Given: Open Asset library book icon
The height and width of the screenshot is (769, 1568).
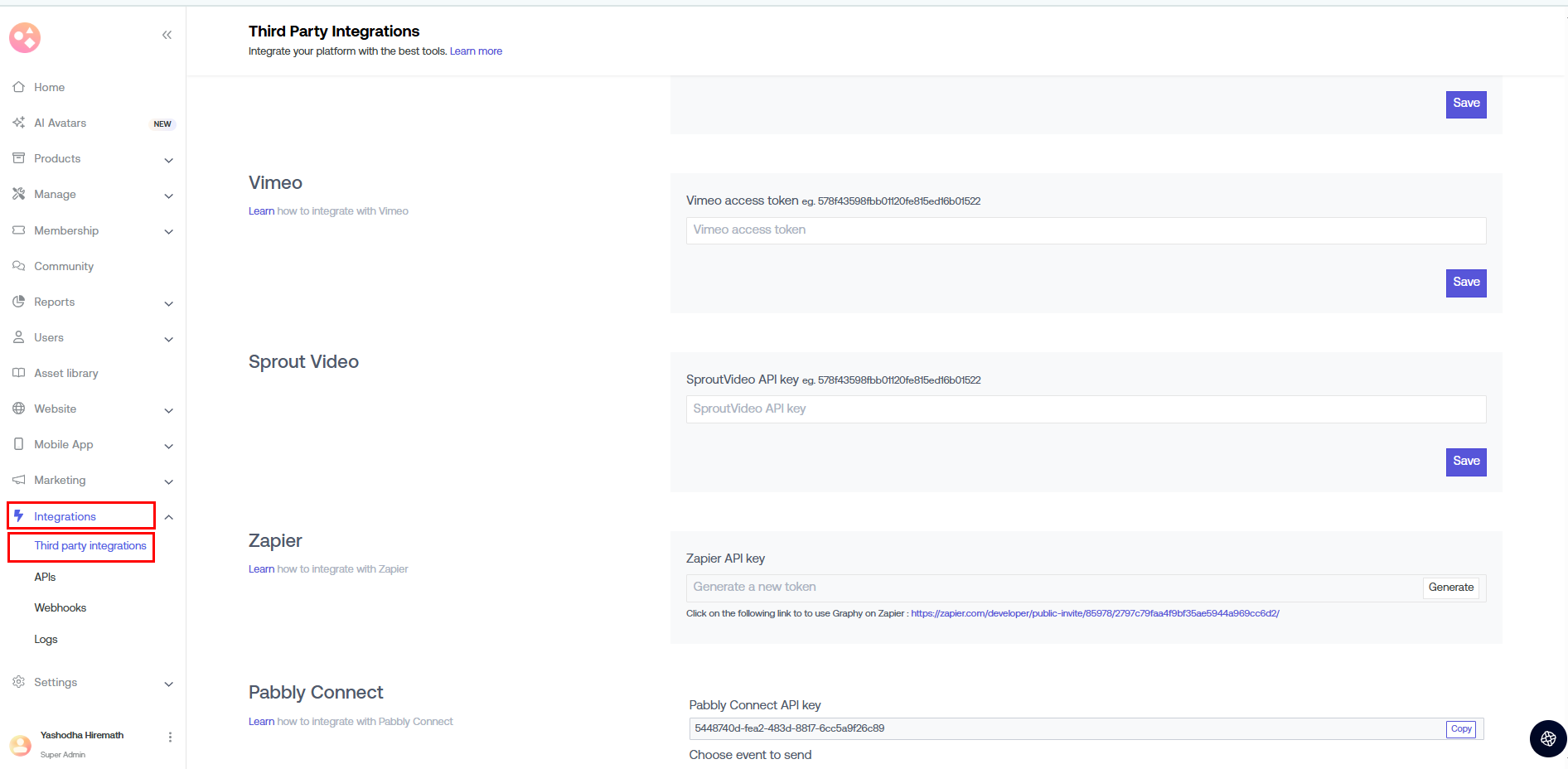Looking at the screenshot, I should [19, 373].
